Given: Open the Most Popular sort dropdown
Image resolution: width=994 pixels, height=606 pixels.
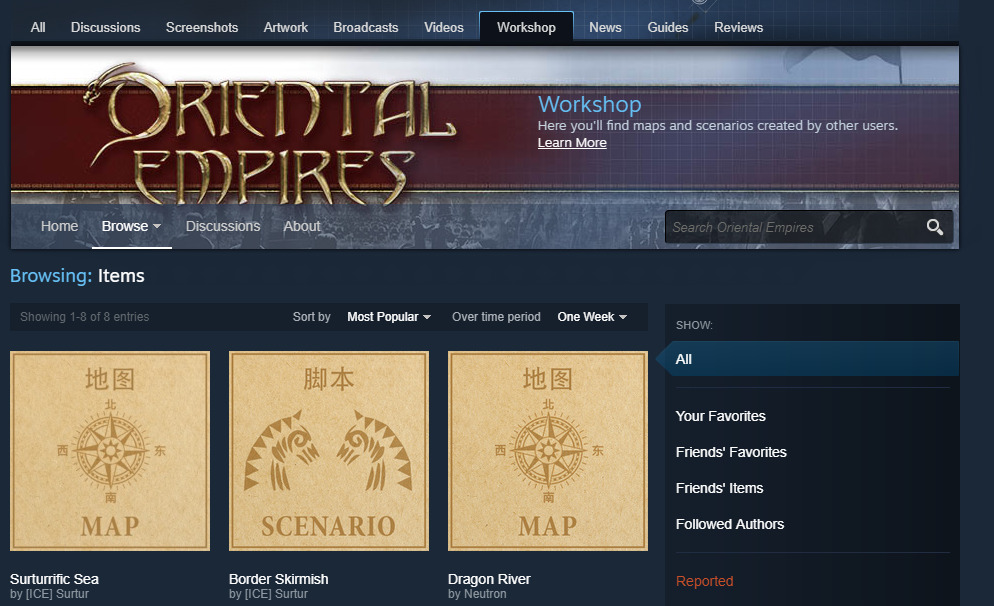Looking at the screenshot, I should 389,316.
